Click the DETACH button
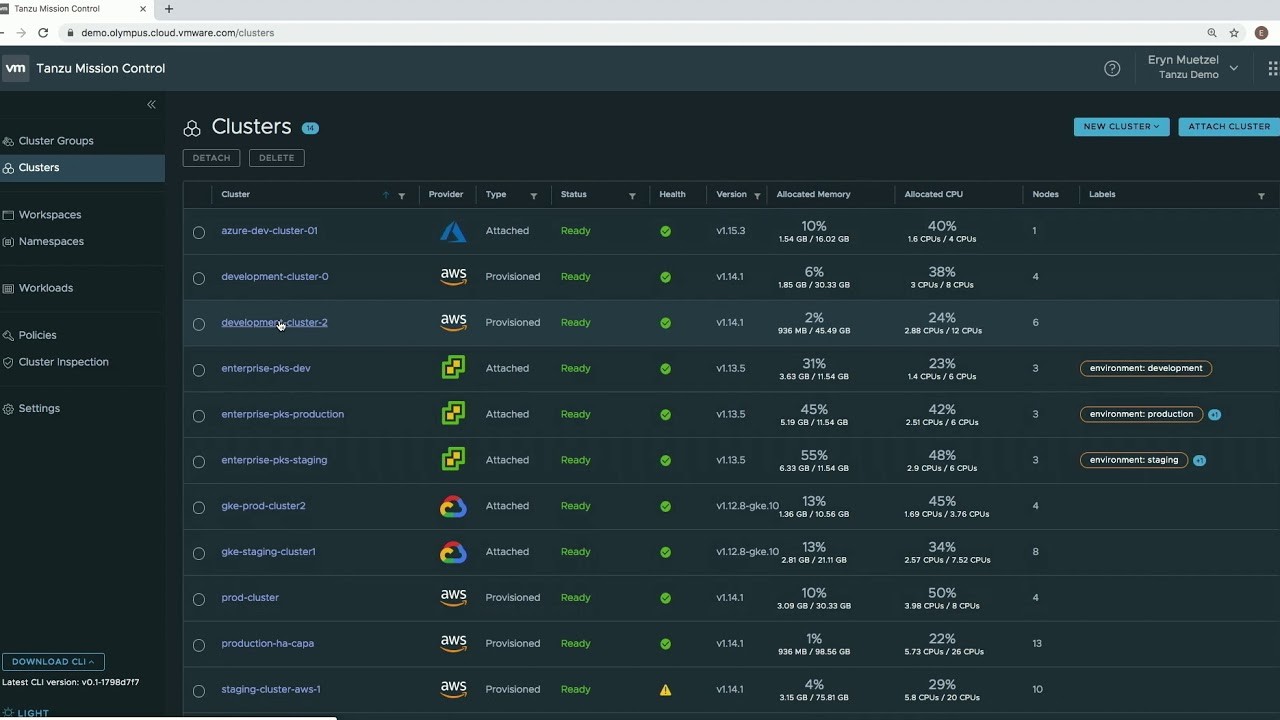The height and width of the screenshot is (720, 1280). 211,158
